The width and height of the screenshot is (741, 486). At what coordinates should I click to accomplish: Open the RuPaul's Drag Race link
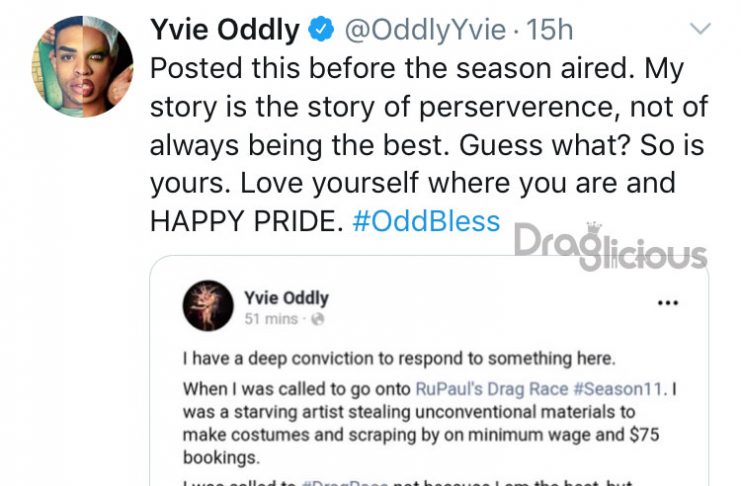point(491,389)
